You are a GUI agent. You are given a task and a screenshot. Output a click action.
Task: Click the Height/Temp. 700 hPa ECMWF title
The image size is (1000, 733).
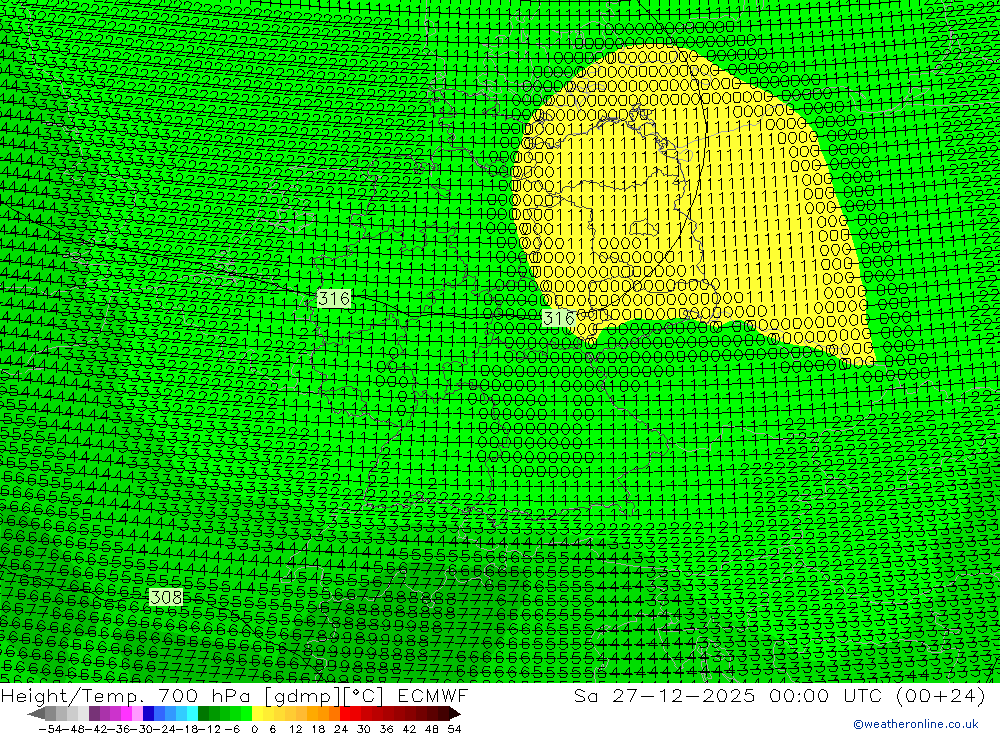point(234,695)
